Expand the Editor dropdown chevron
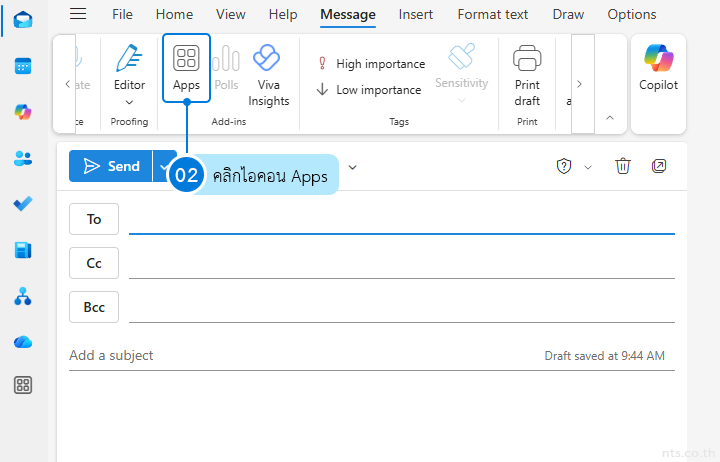 [129, 102]
